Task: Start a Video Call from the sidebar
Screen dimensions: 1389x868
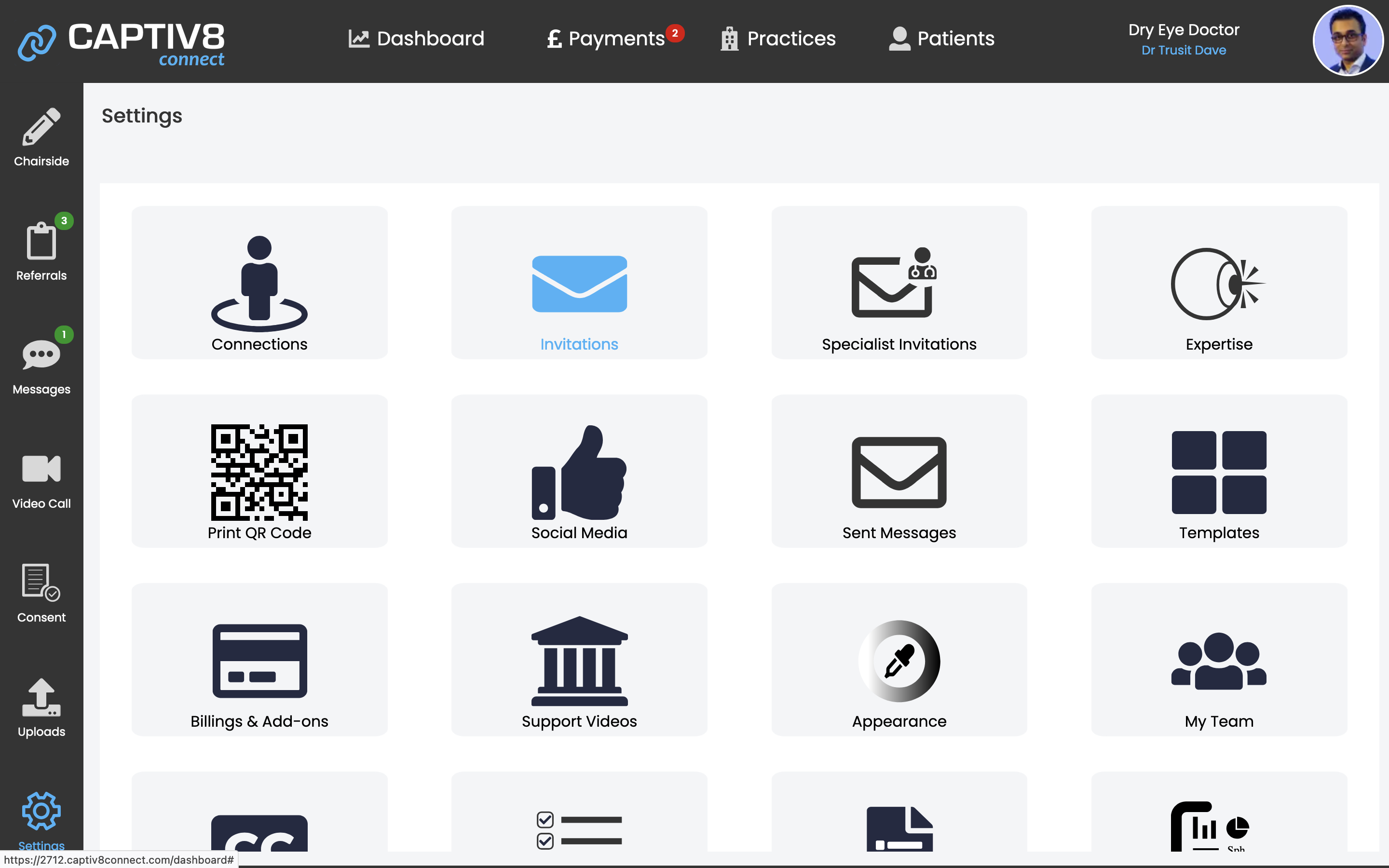Action: (41, 480)
